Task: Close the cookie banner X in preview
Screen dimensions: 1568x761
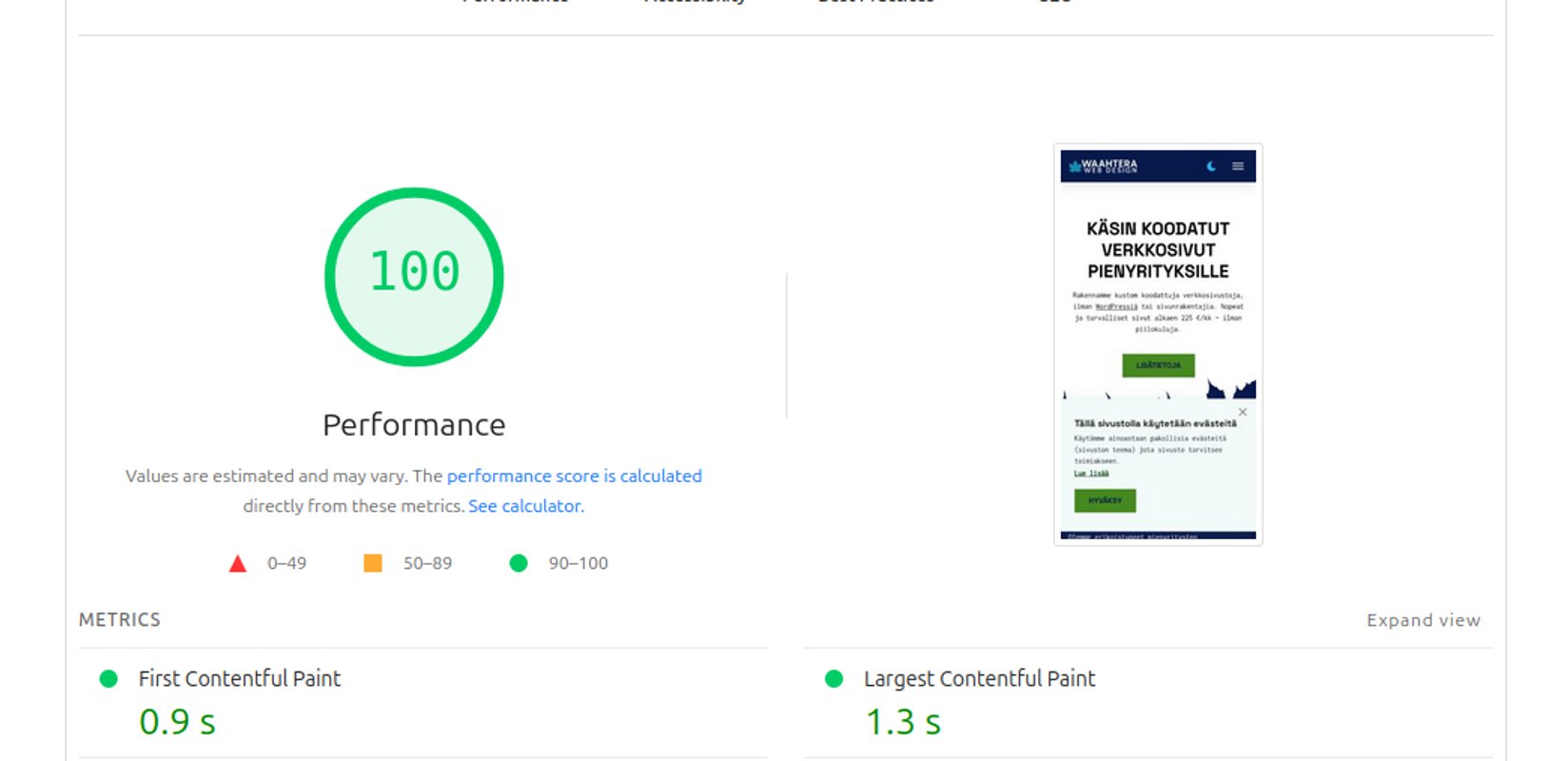Action: point(1243,412)
